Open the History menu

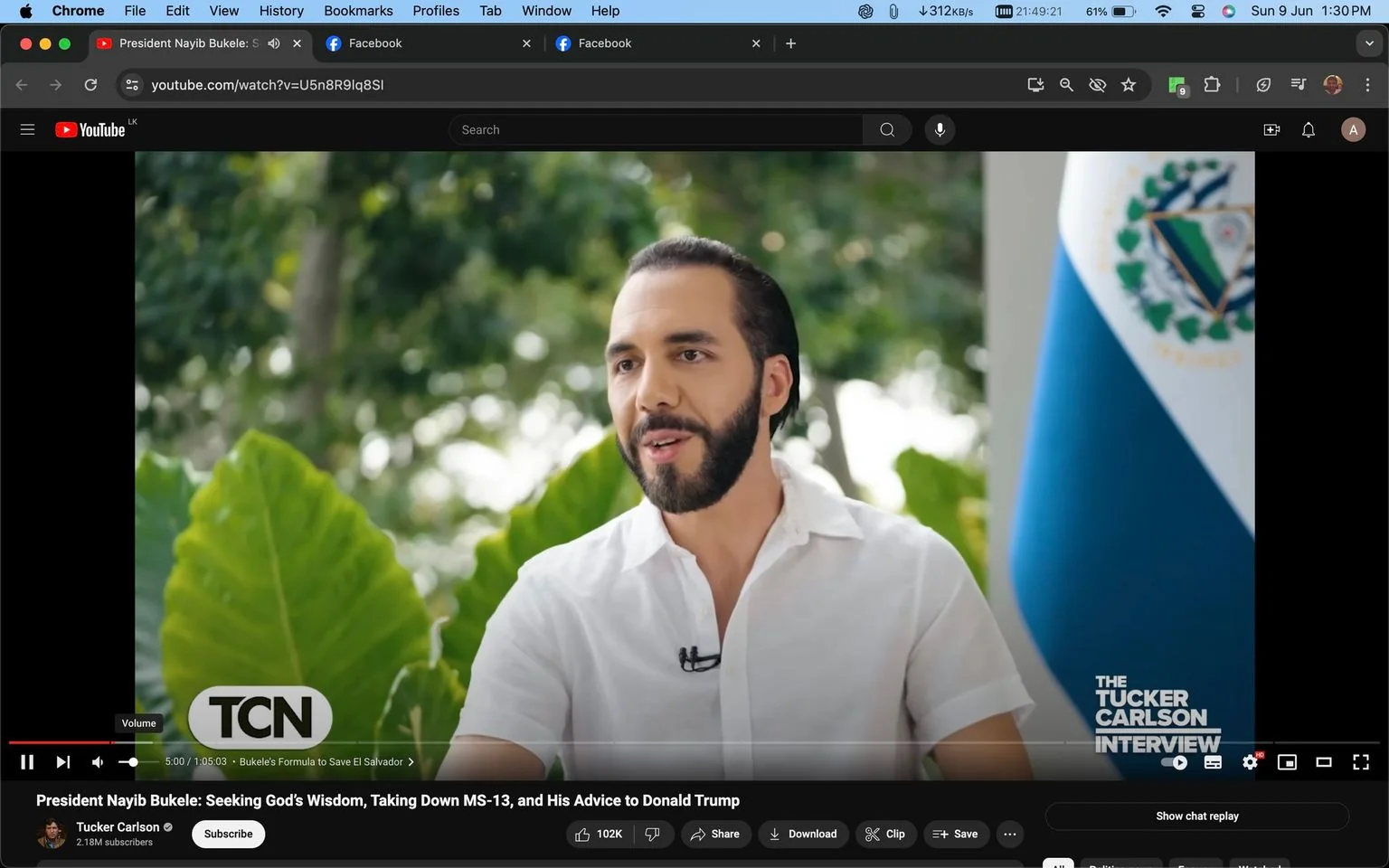pos(281,11)
